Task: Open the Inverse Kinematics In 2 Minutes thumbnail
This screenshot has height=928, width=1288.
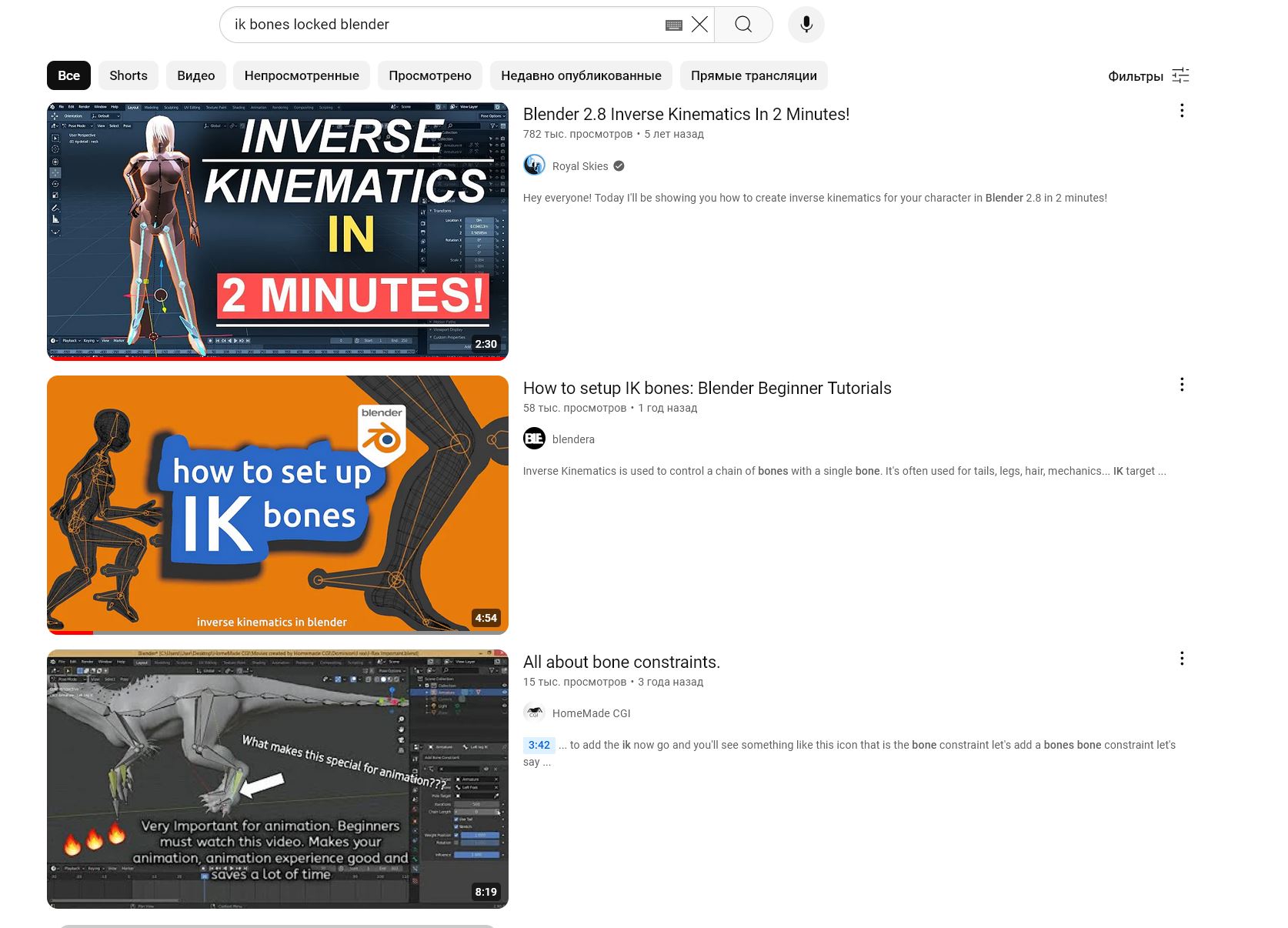Action: 278,231
